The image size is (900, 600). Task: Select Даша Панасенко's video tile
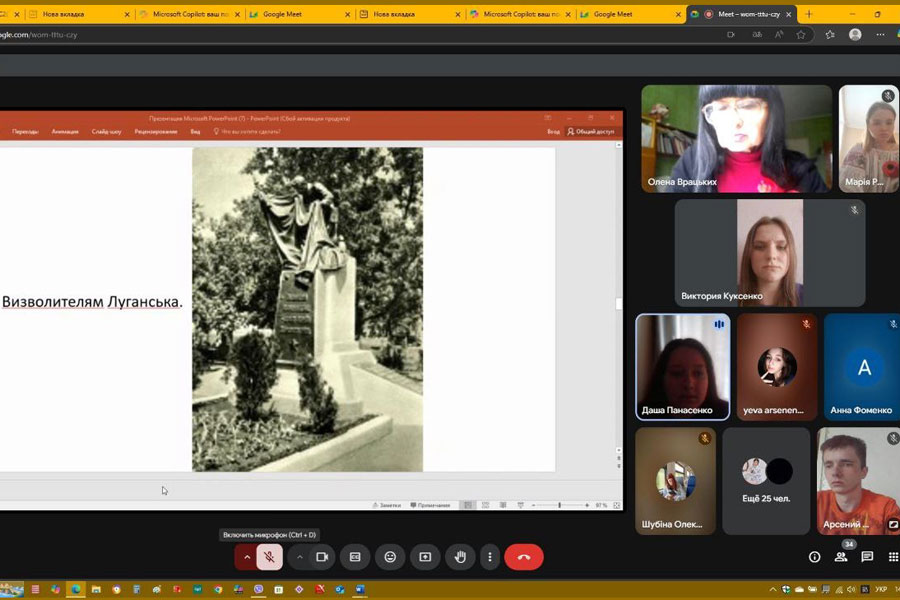682,367
